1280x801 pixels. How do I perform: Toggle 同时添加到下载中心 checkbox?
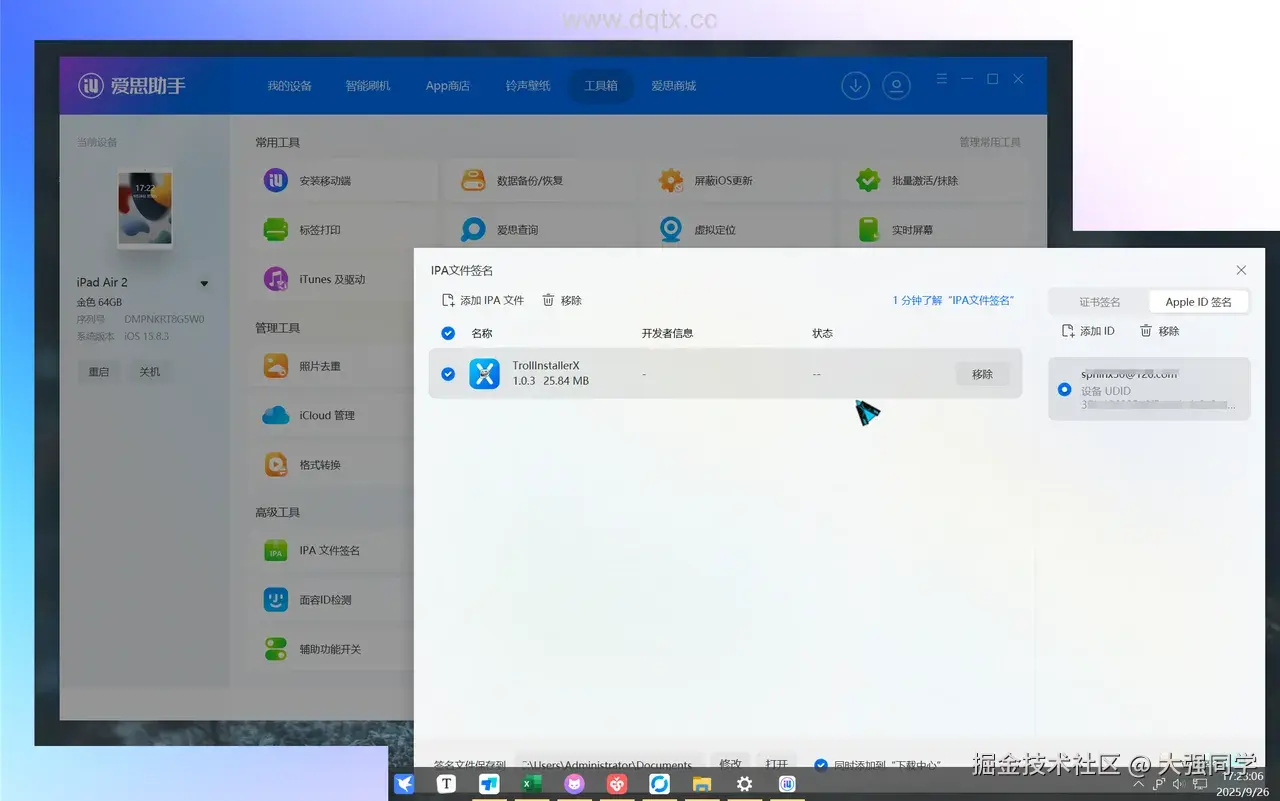tap(821, 765)
